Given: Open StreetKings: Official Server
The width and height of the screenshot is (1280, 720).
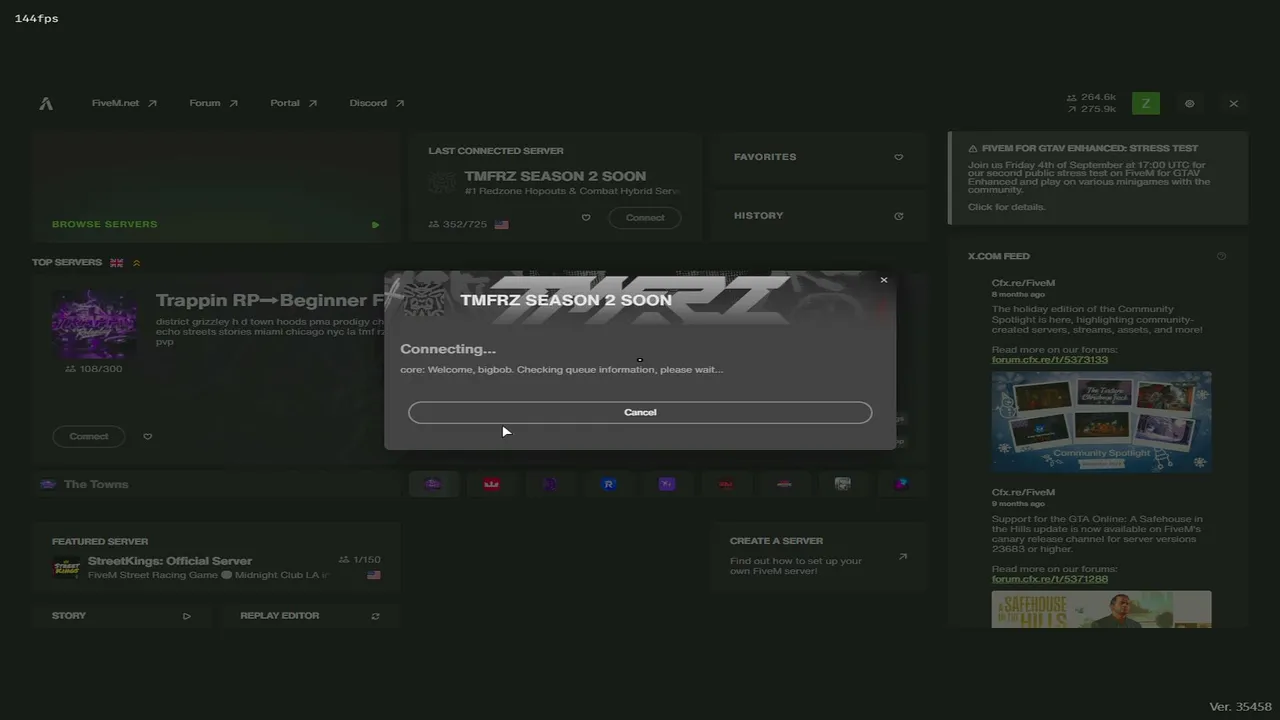Looking at the screenshot, I should tap(216, 558).
